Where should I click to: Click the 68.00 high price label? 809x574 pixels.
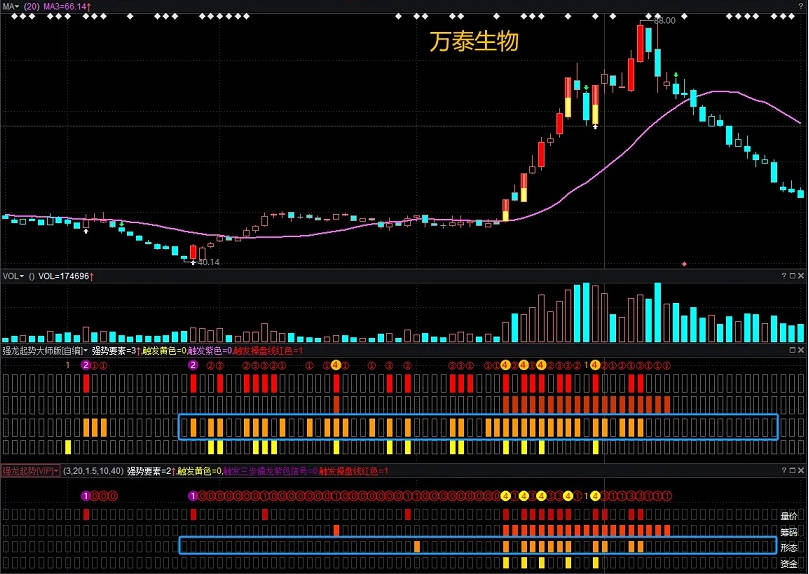665,21
